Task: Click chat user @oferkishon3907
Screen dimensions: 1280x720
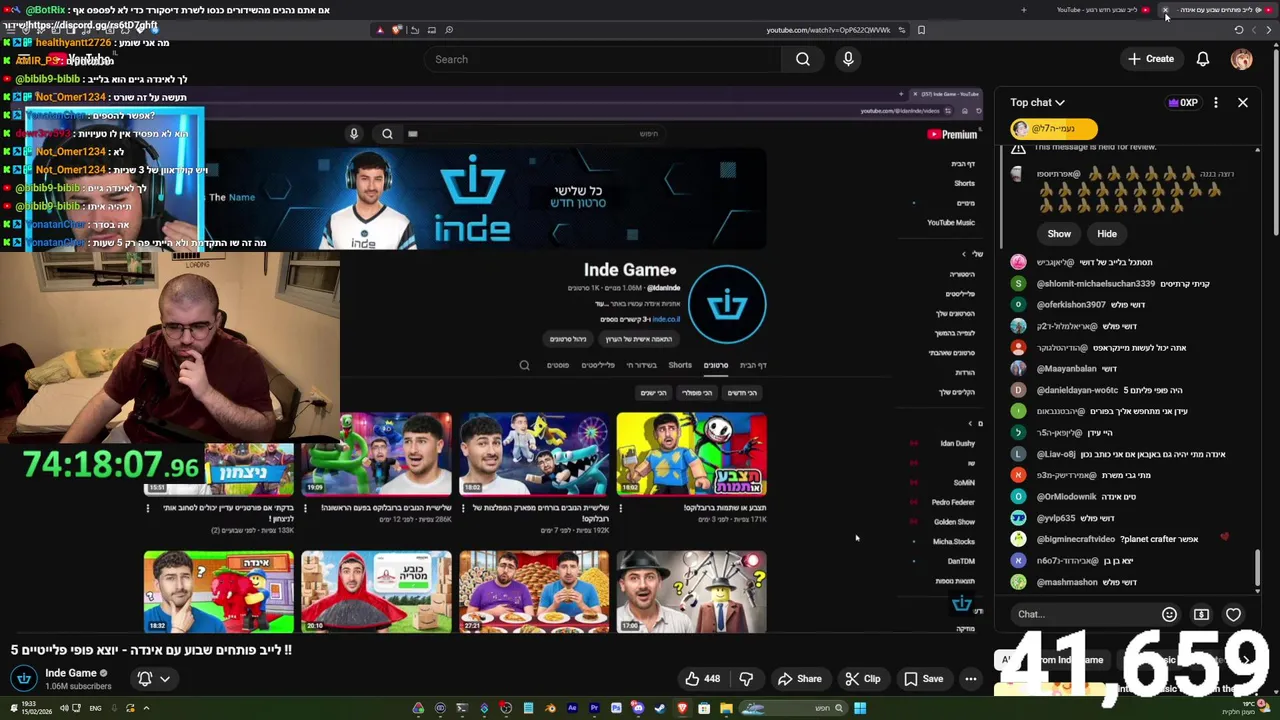Action: tap(1071, 305)
